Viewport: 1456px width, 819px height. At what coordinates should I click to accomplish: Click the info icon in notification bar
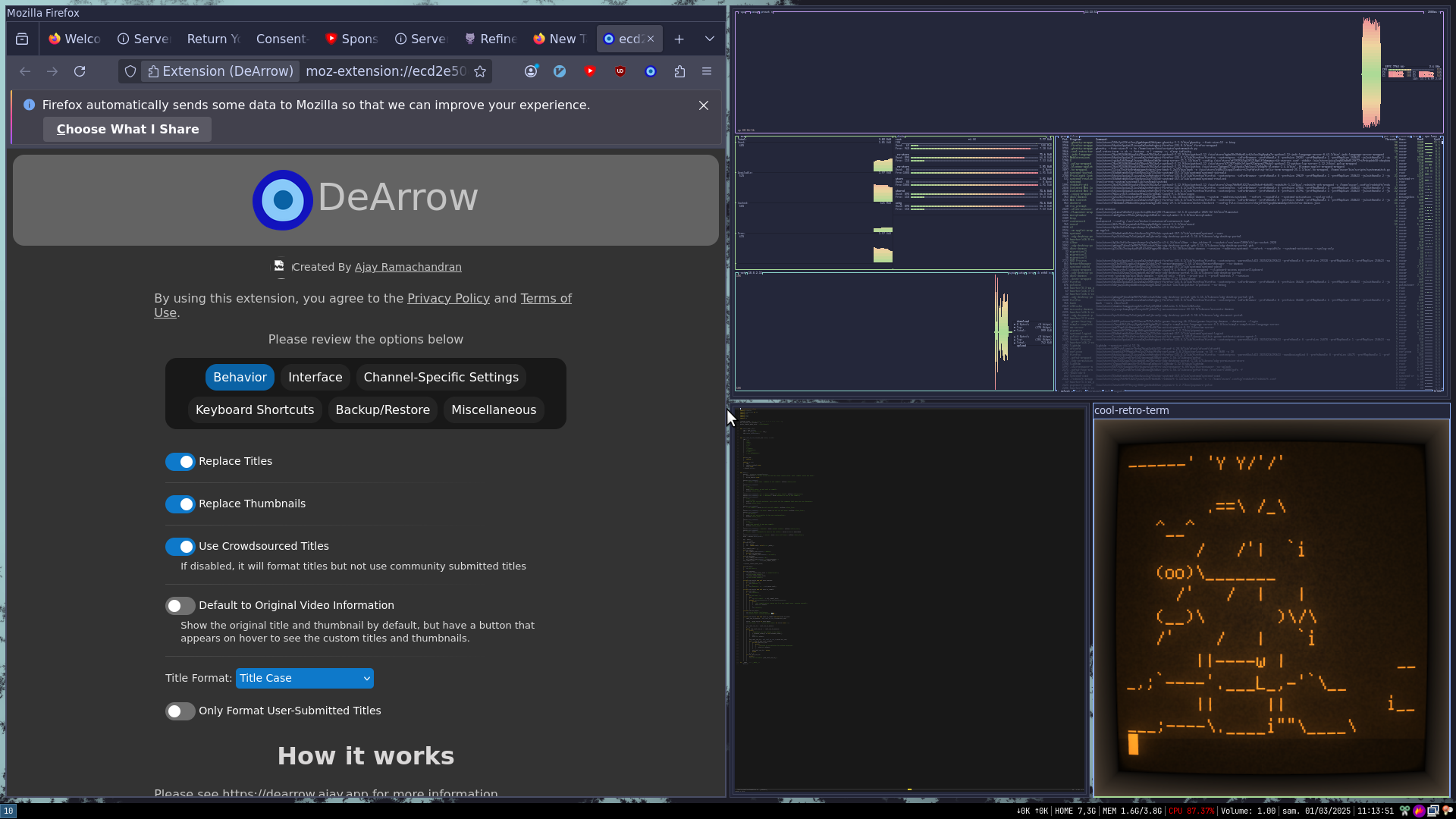[x=29, y=105]
